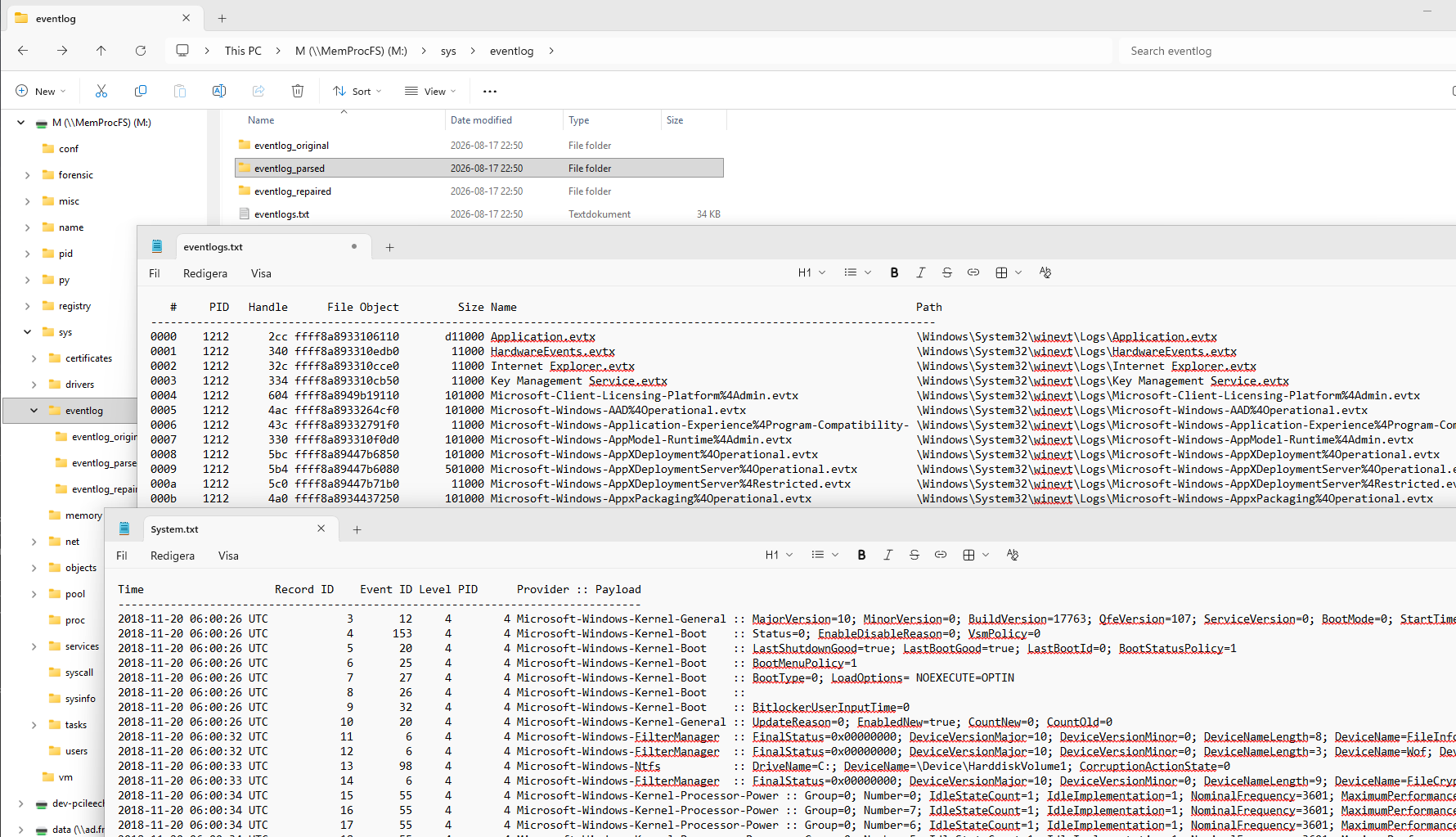Screen dimensions: 1456x837
Task: Open new Explorer tab with plus
Action: click(222, 18)
